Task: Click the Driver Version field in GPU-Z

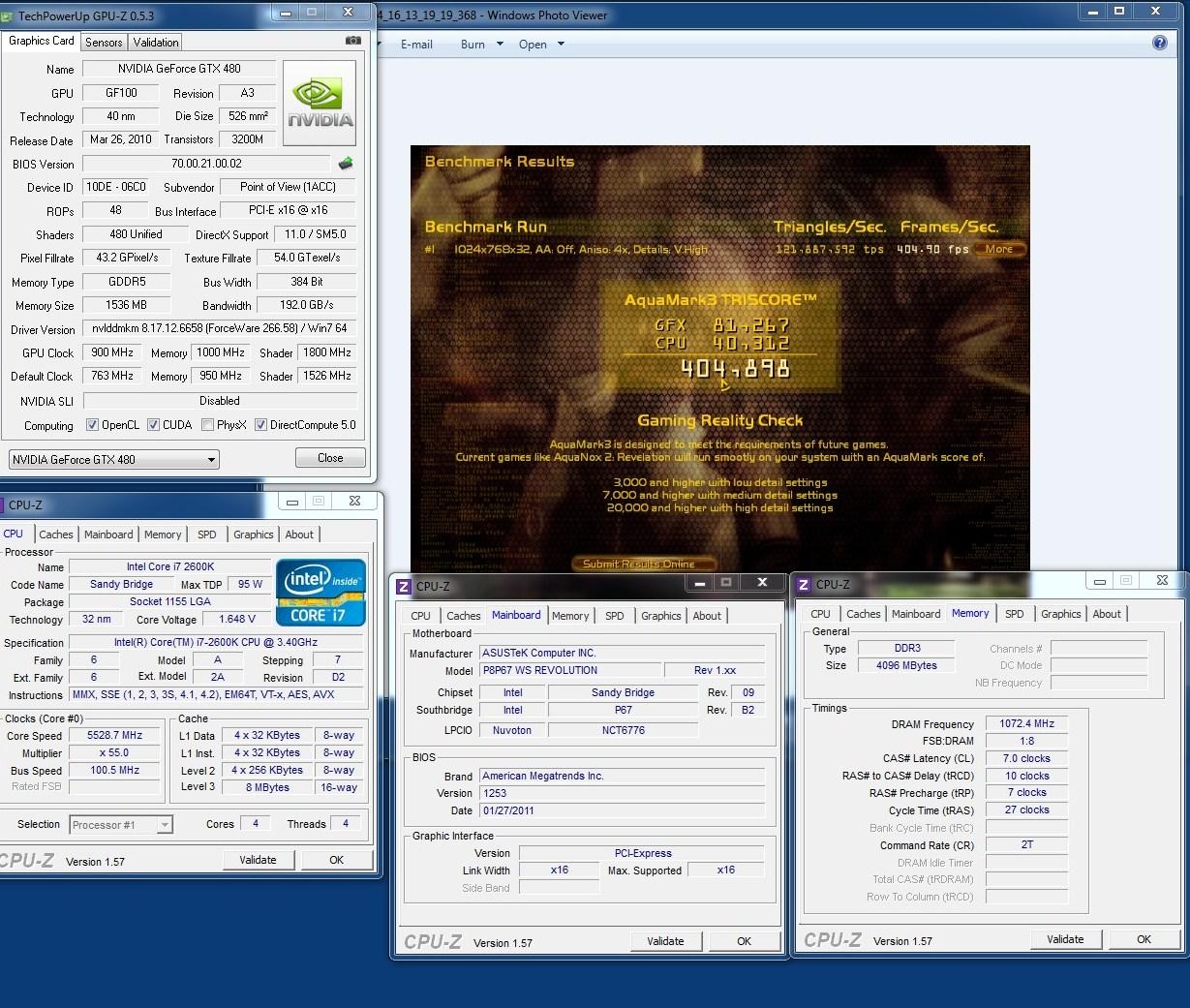Action: tap(220, 328)
